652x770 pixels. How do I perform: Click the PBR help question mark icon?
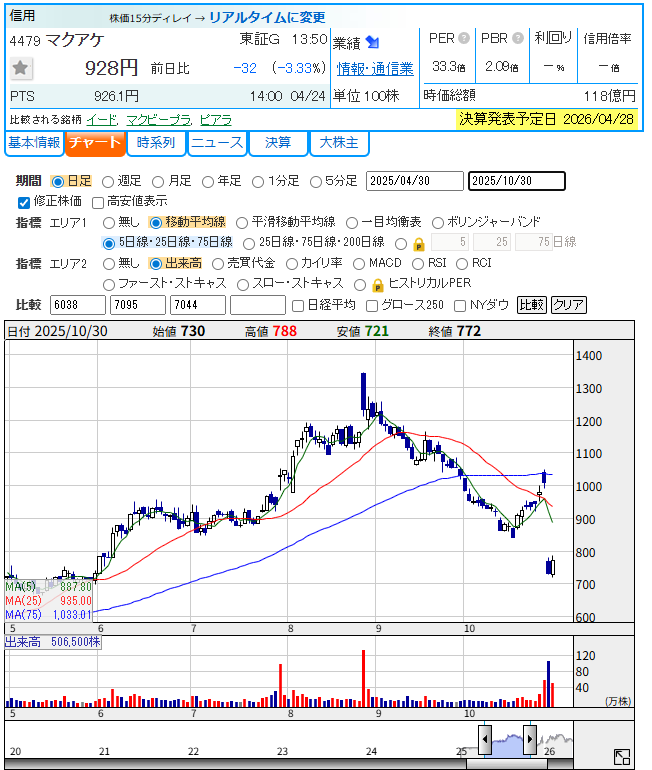[x=517, y=38]
